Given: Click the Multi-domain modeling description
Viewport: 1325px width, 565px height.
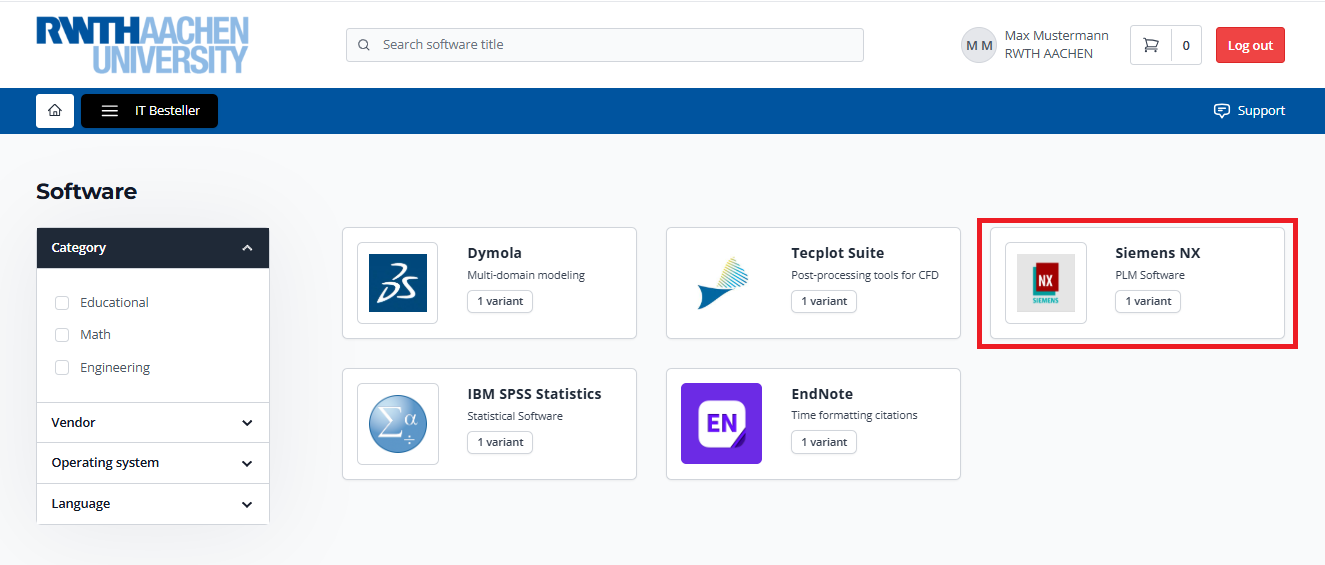Looking at the screenshot, I should [x=526, y=275].
